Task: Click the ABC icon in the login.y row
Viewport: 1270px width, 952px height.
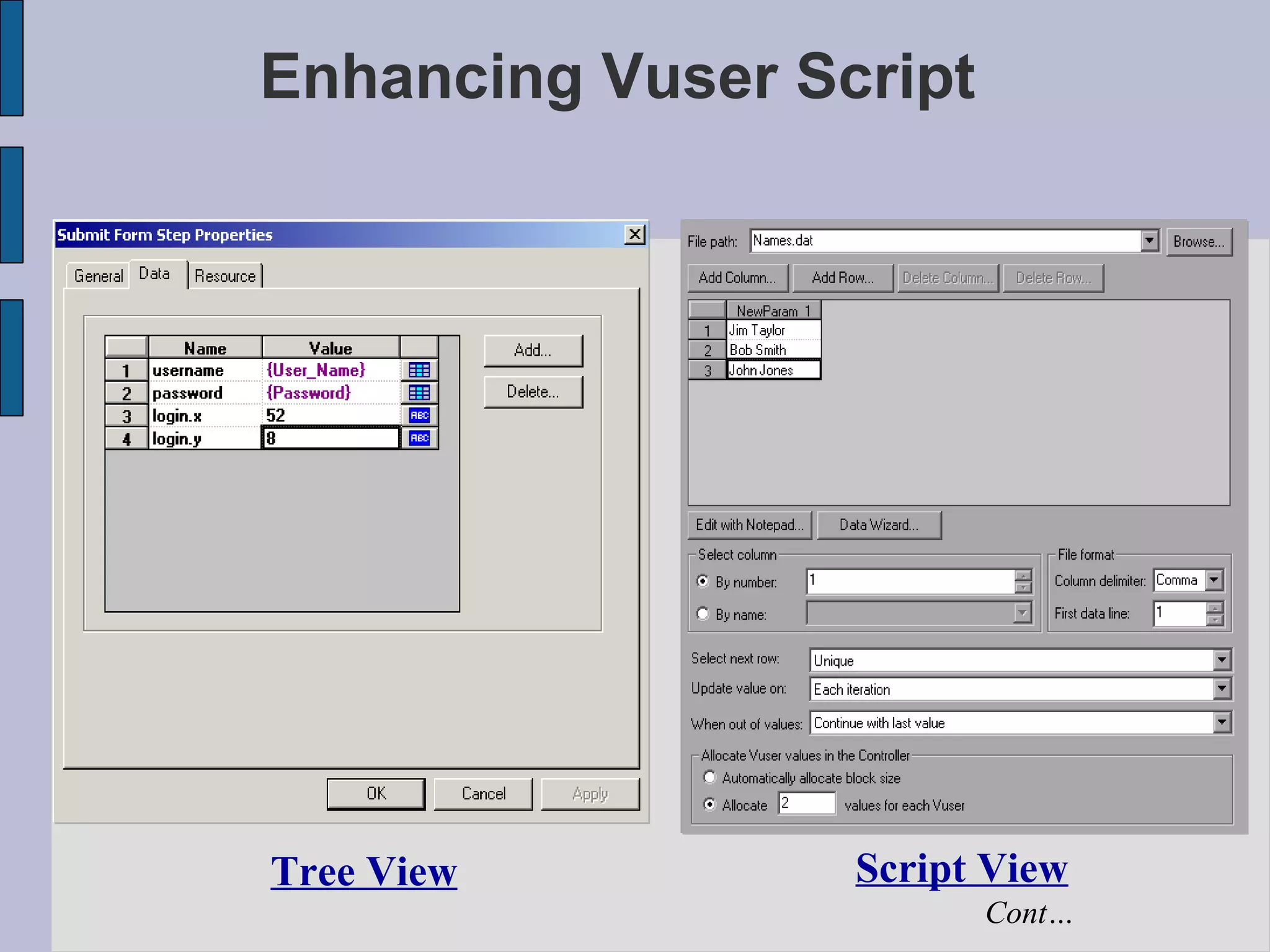Action: (x=419, y=438)
